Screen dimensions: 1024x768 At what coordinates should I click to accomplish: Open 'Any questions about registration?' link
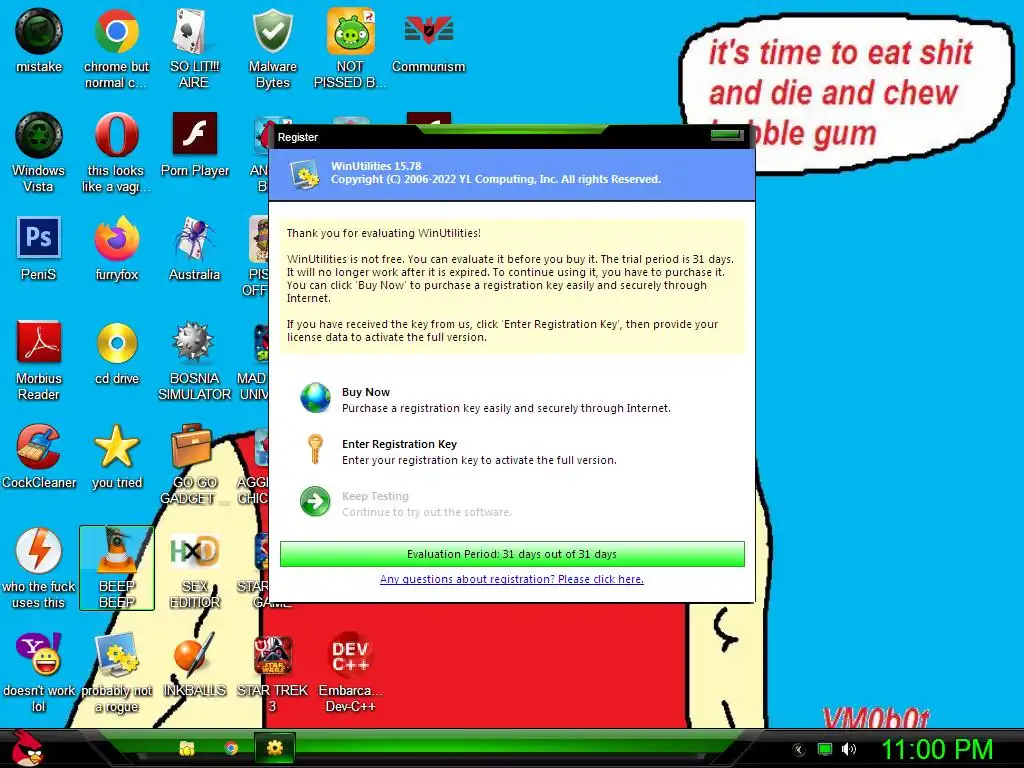pos(511,579)
